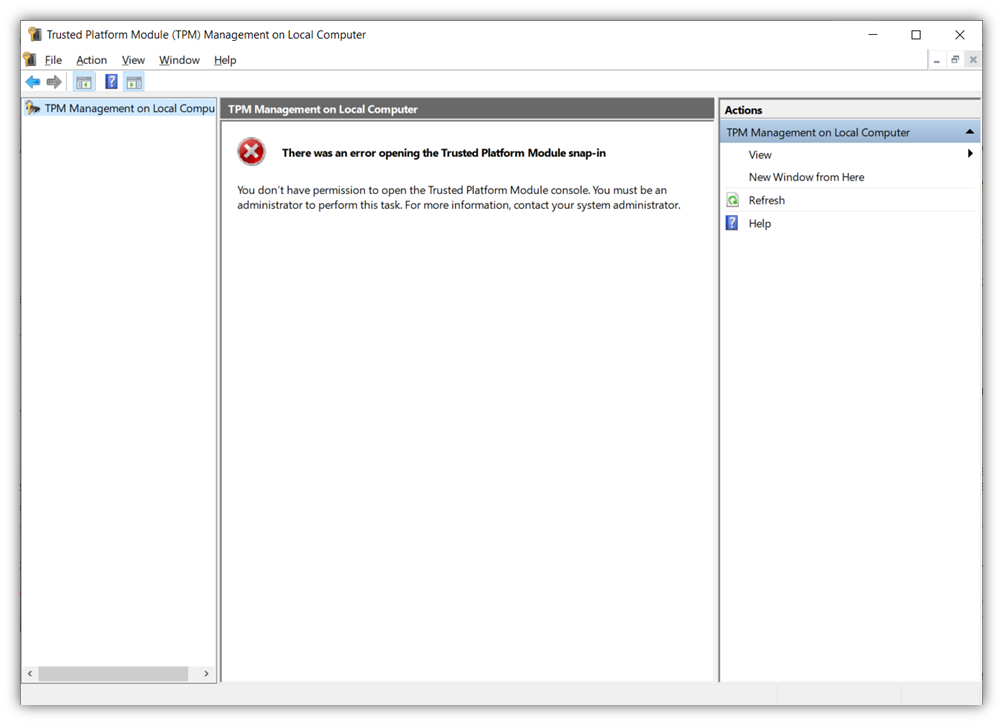The image size is (1003, 725).
Task: Click the permission error message paragraph
Action: (x=459, y=198)
